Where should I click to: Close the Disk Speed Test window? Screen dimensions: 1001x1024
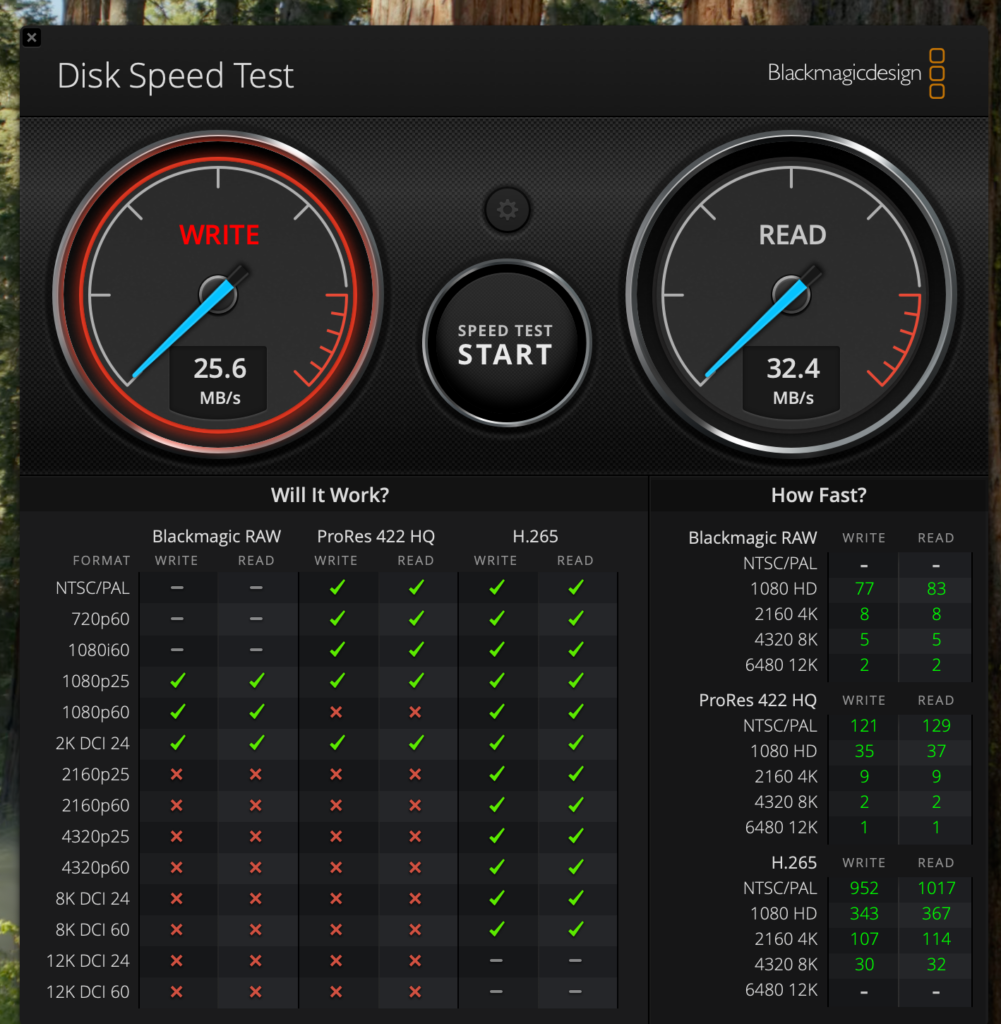[x=32, y=38]
